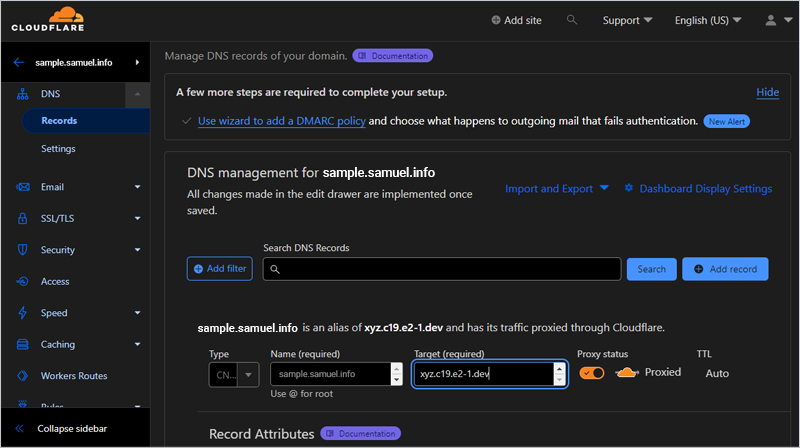Screen dimensions: 800x448
Task: Hide the setup steps panel
Action: 767,92
